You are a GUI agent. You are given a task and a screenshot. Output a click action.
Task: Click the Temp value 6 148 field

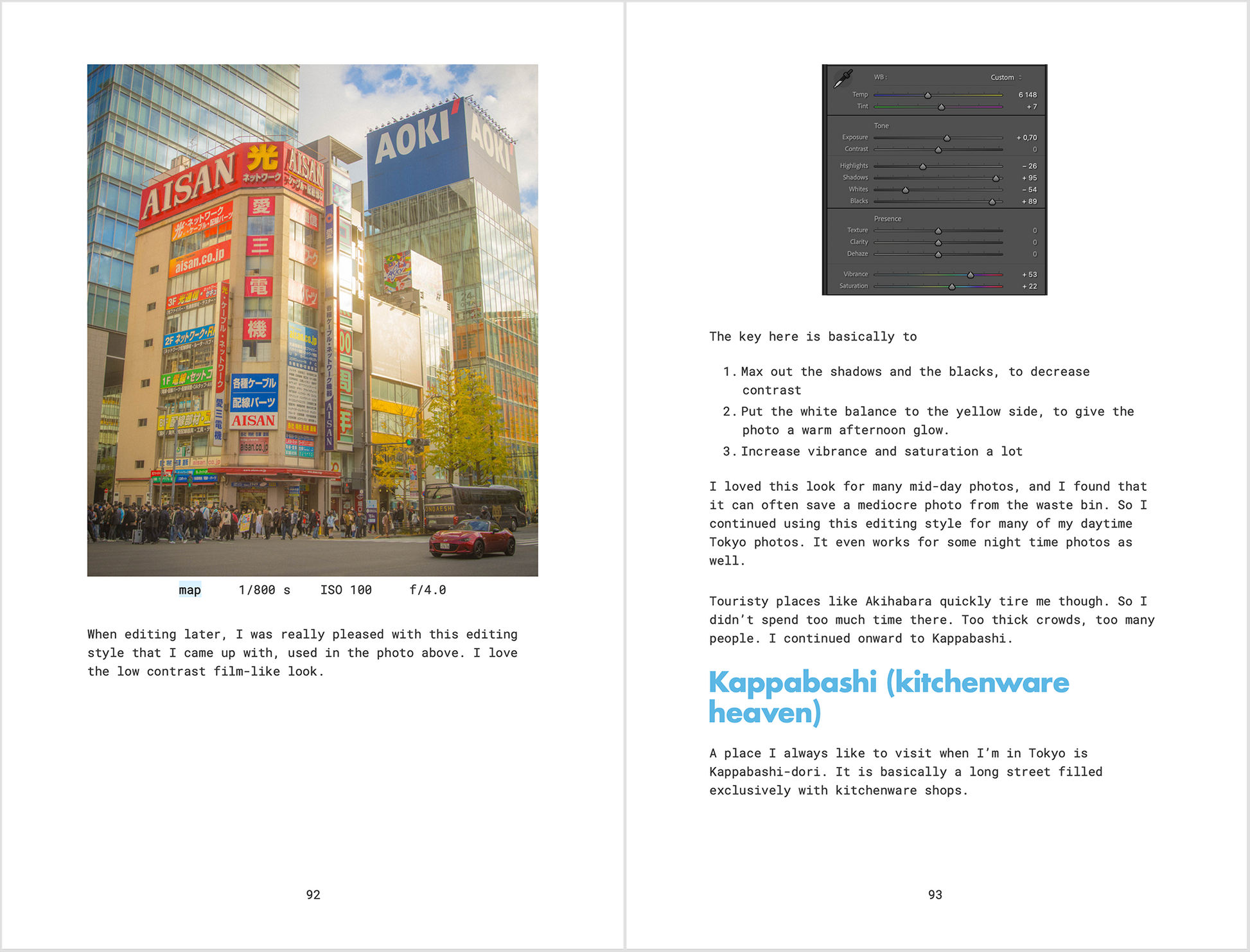click(1027, 95)
